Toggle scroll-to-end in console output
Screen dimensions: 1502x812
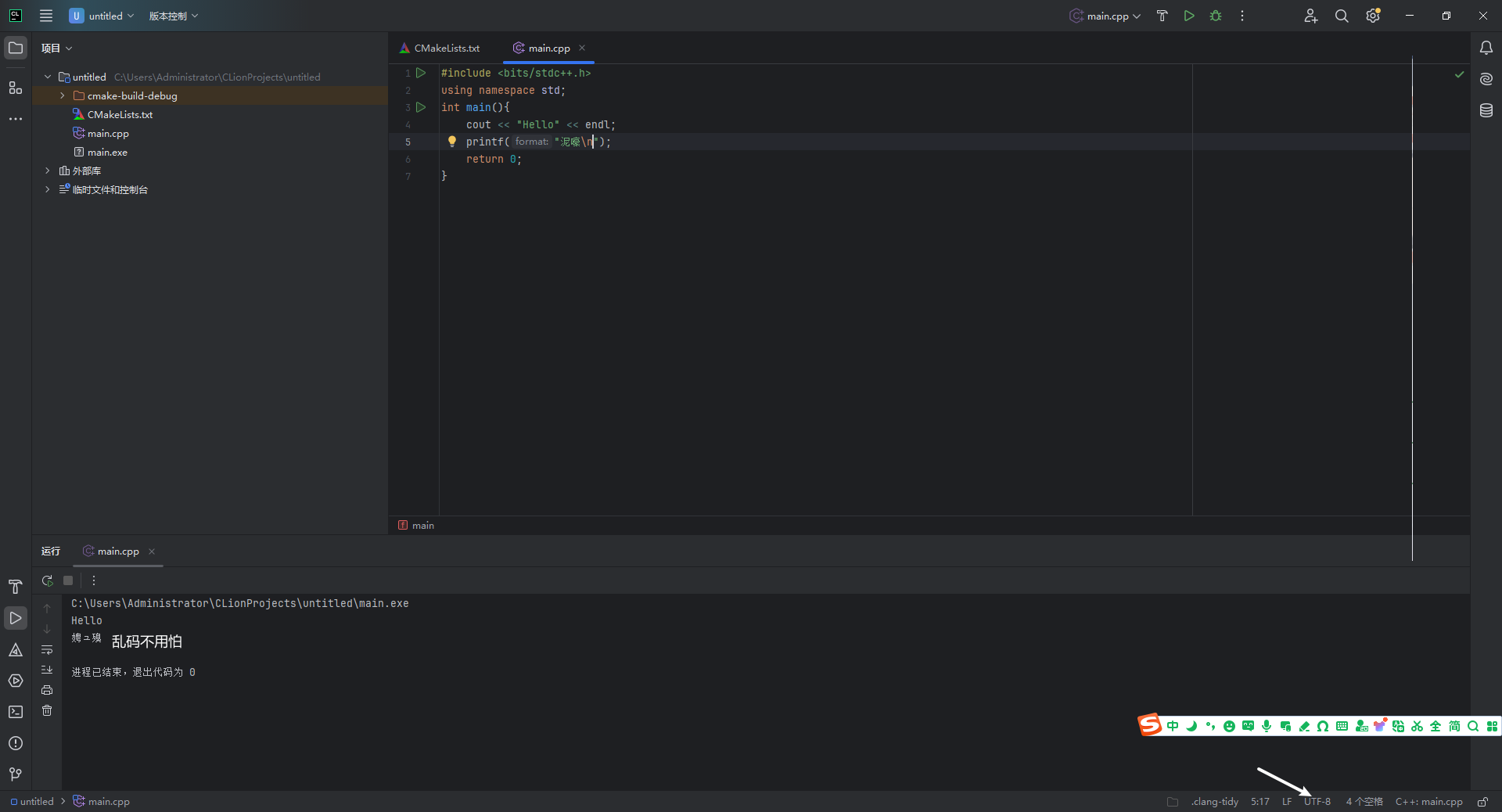(x=47, y=670)
